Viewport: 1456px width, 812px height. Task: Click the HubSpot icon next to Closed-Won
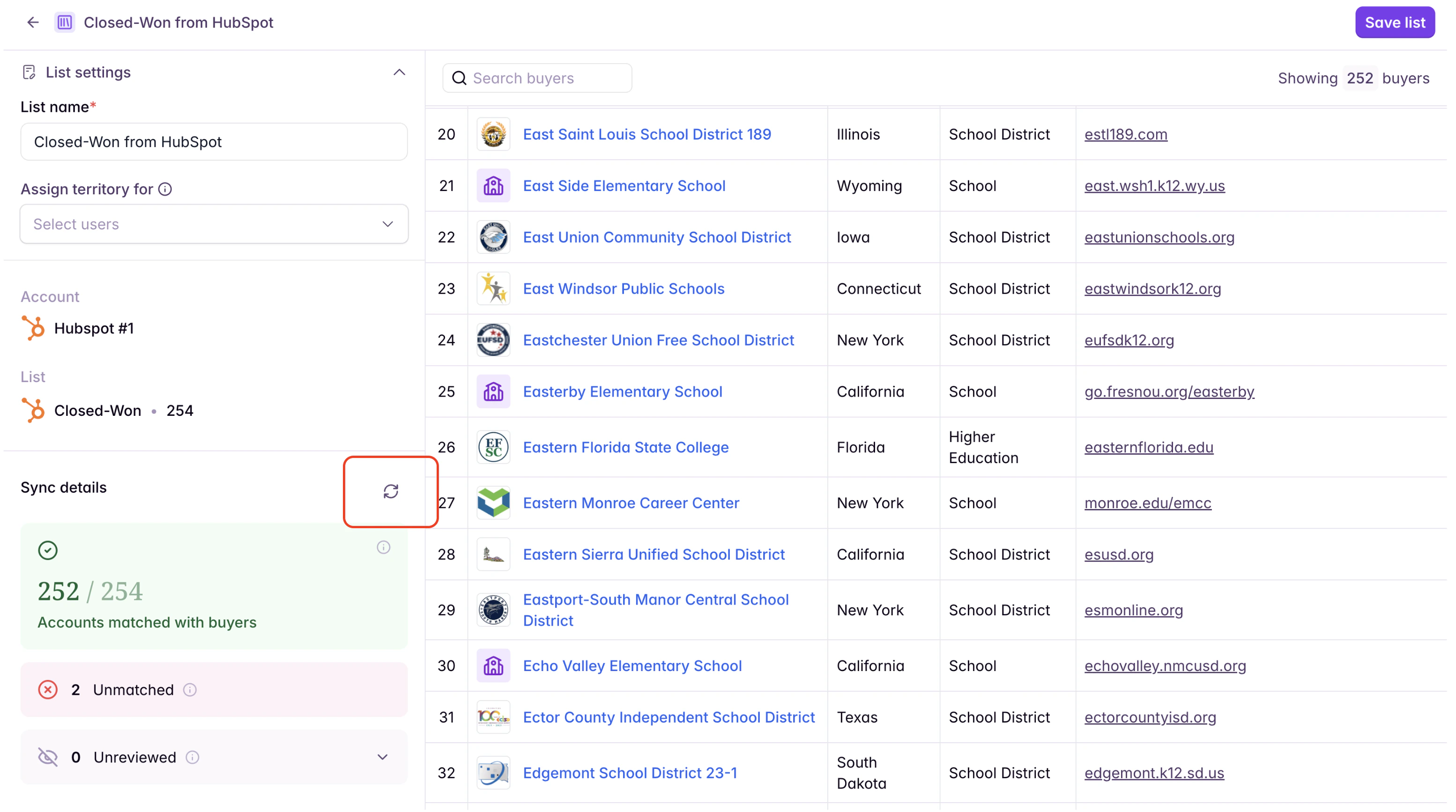(x=33, y=411)
